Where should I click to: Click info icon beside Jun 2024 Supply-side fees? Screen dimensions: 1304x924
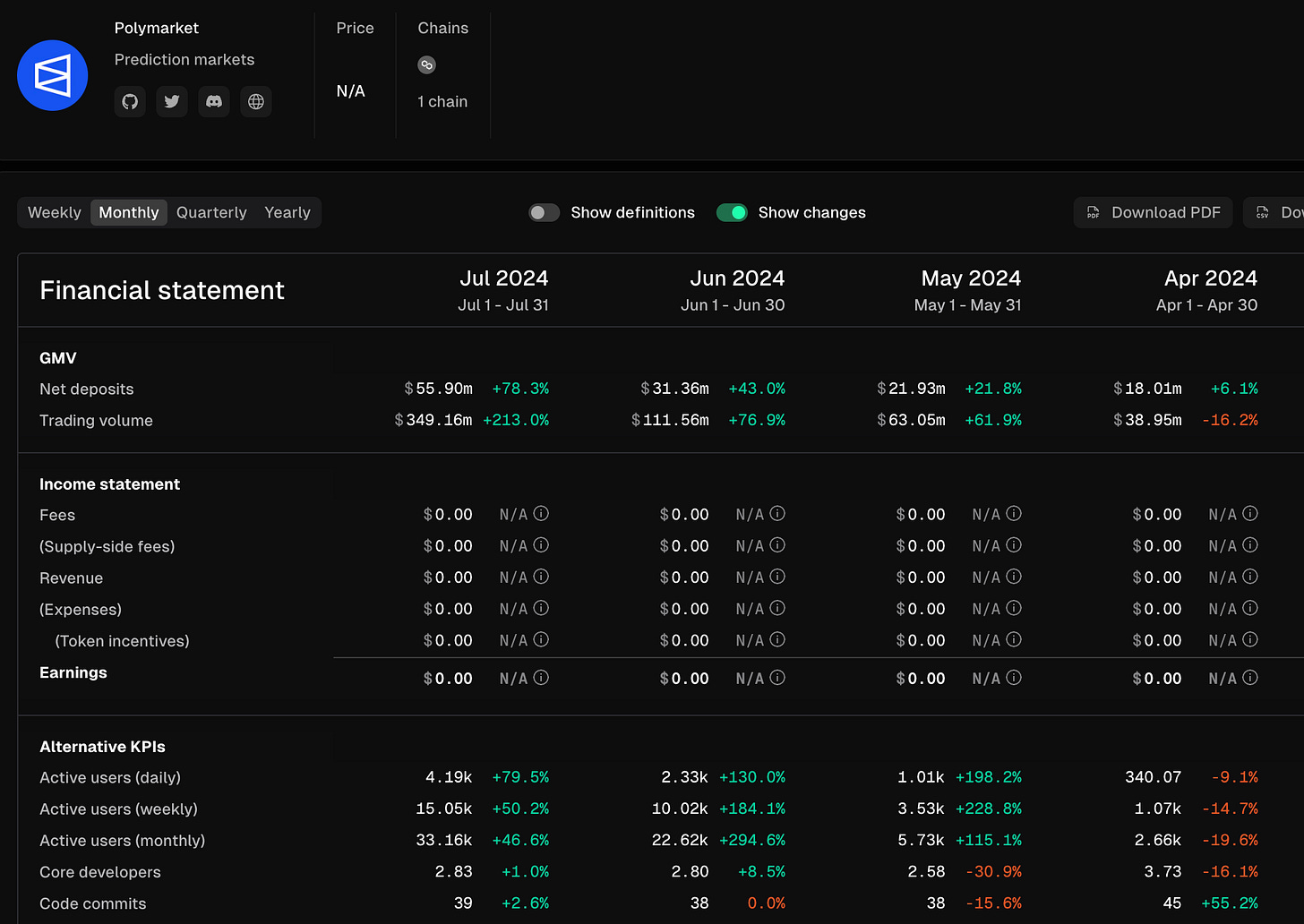tap(777, 545)
